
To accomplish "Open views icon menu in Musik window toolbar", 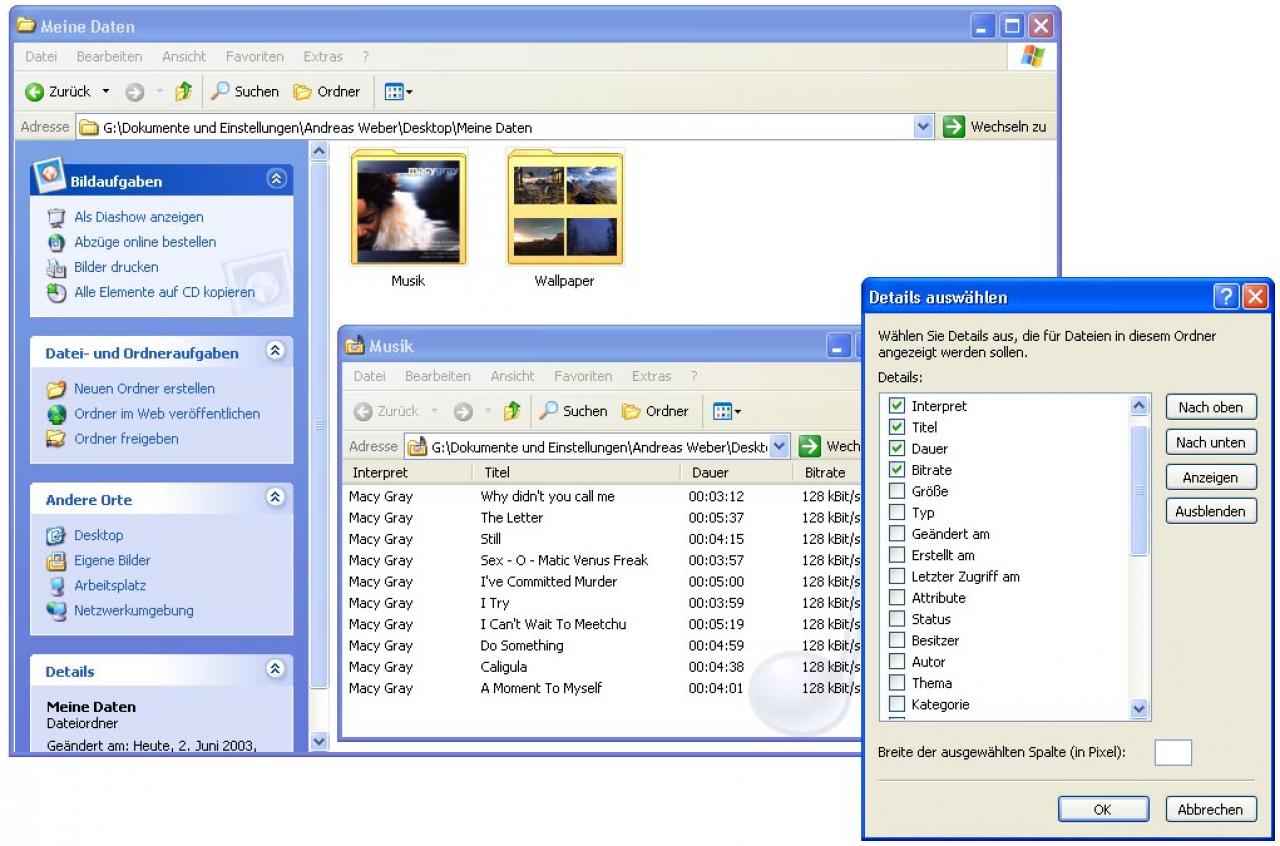I will click(727, 411).
